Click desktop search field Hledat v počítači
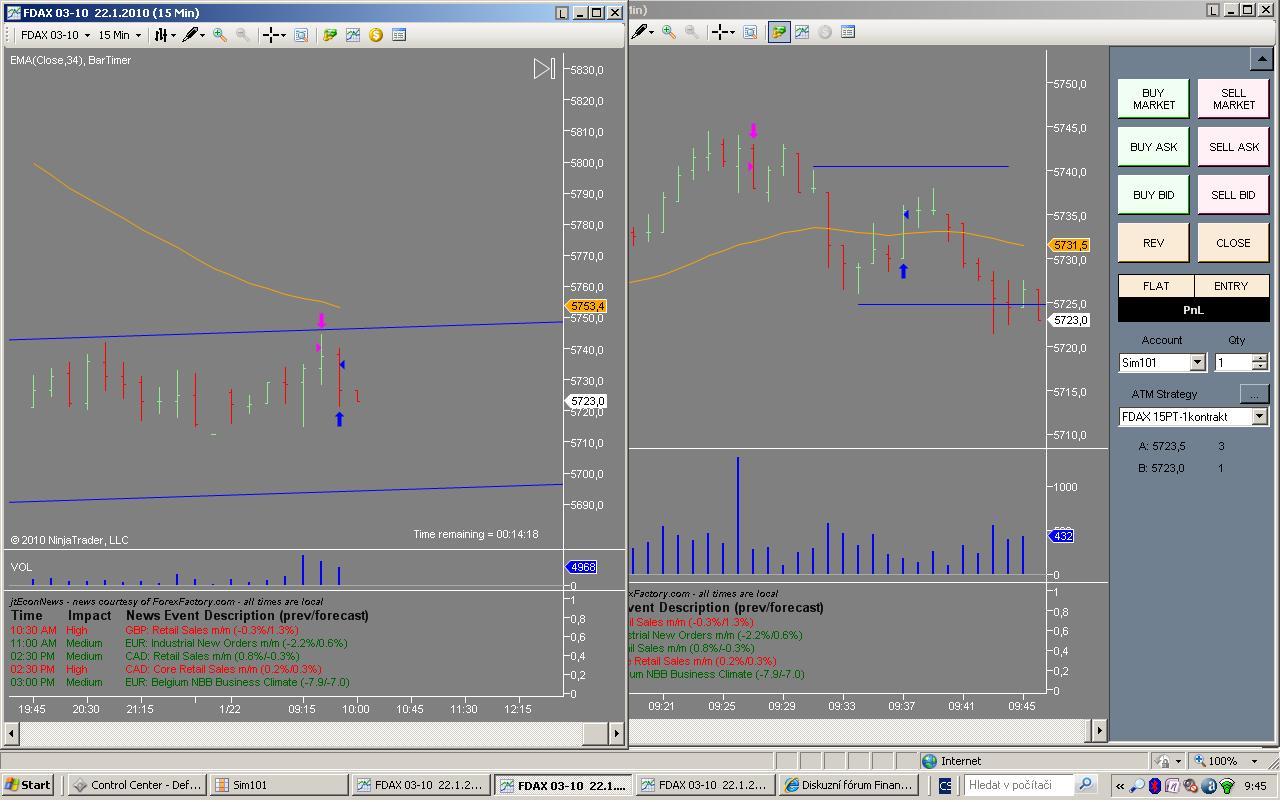Screen dimensions: 1280x802 (1017, 785)
